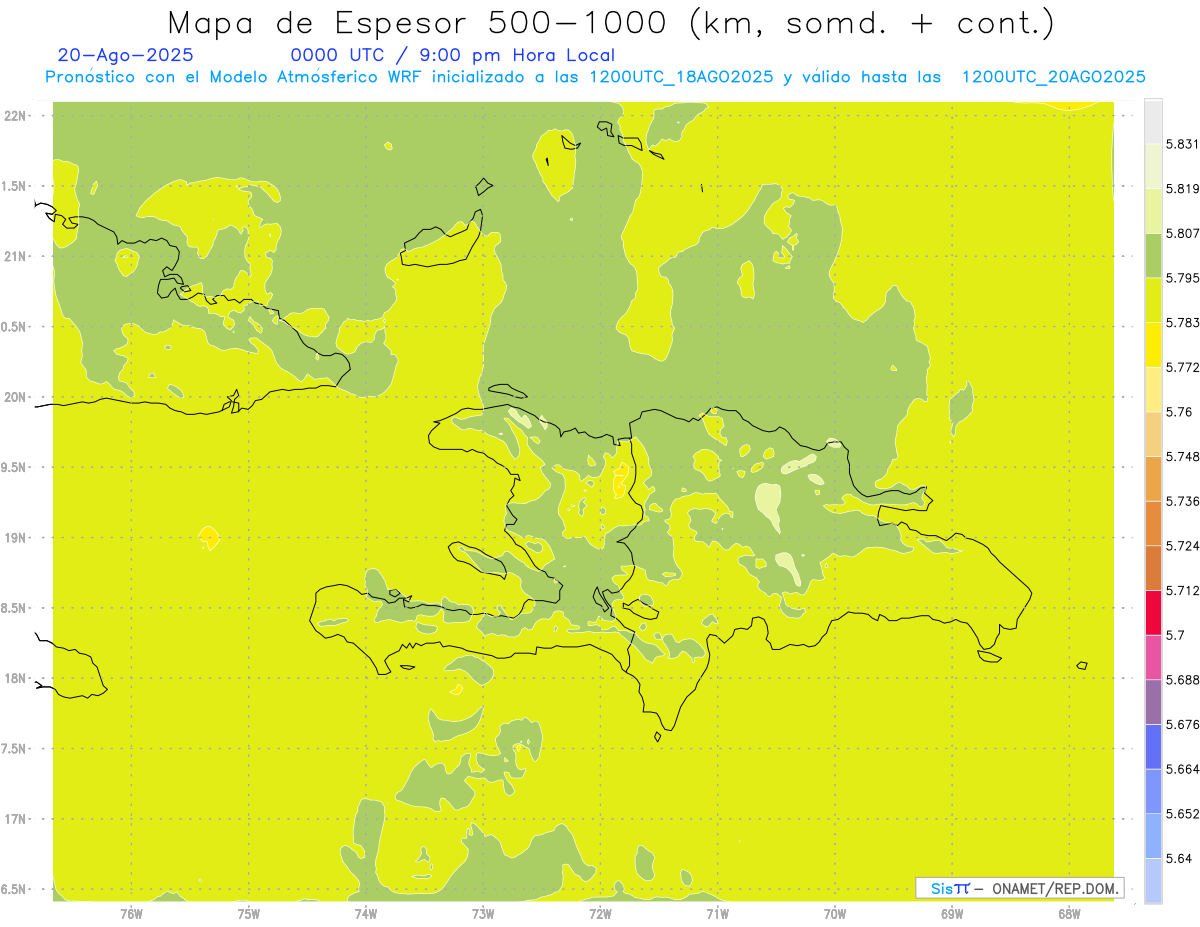This screenshot has height=927, width=1200.
Task: Pick the pink 5.688–5.7 colorbar swatch
Action: point(1154,657)
